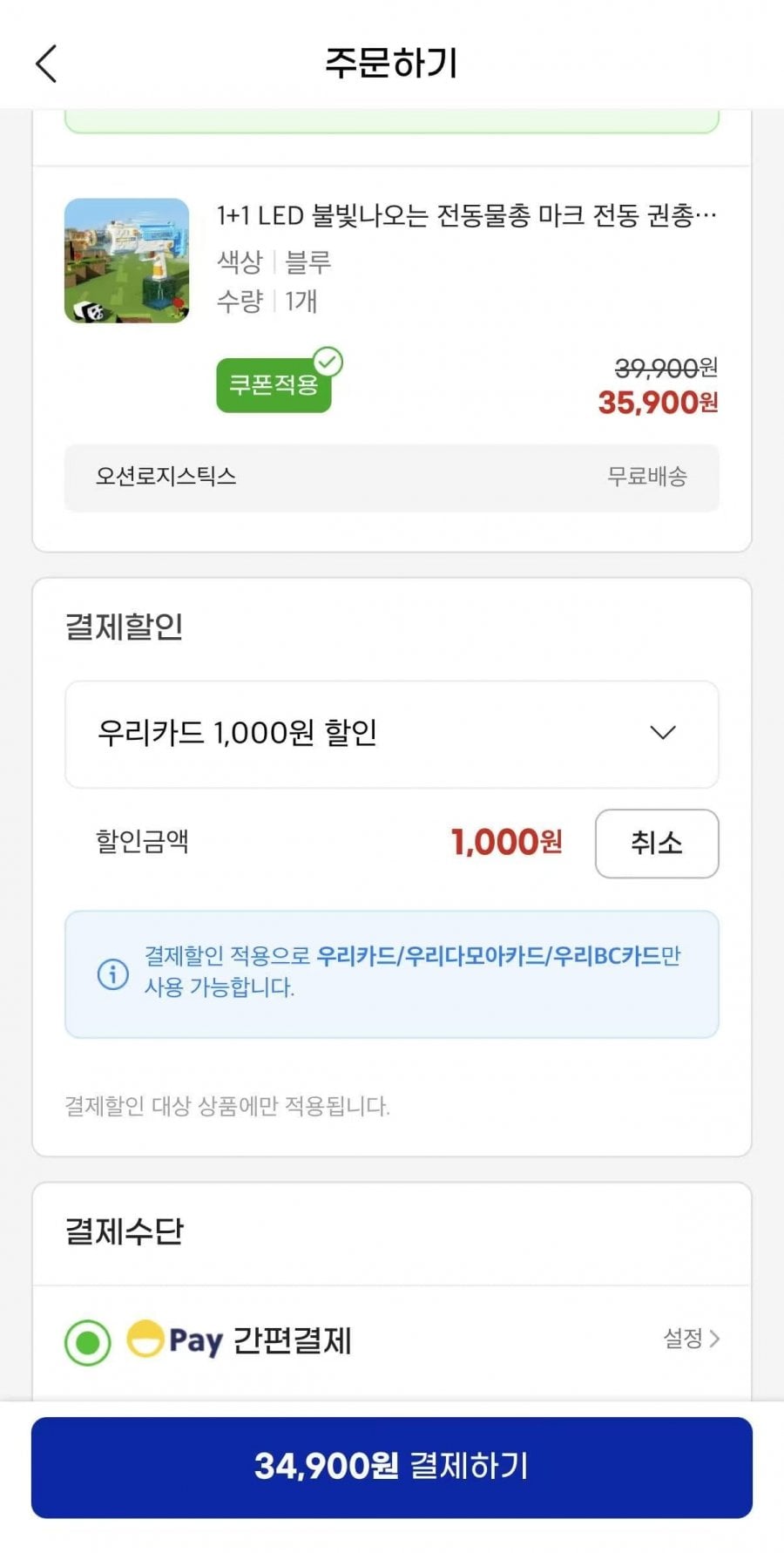Open the water gun product thumbnail
This screenshot has width=784, height=1553.
[x=127, y=261]
